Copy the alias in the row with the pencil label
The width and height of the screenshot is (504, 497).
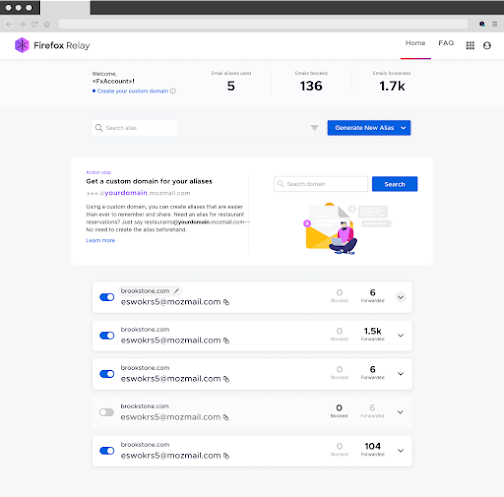point(226,302)
